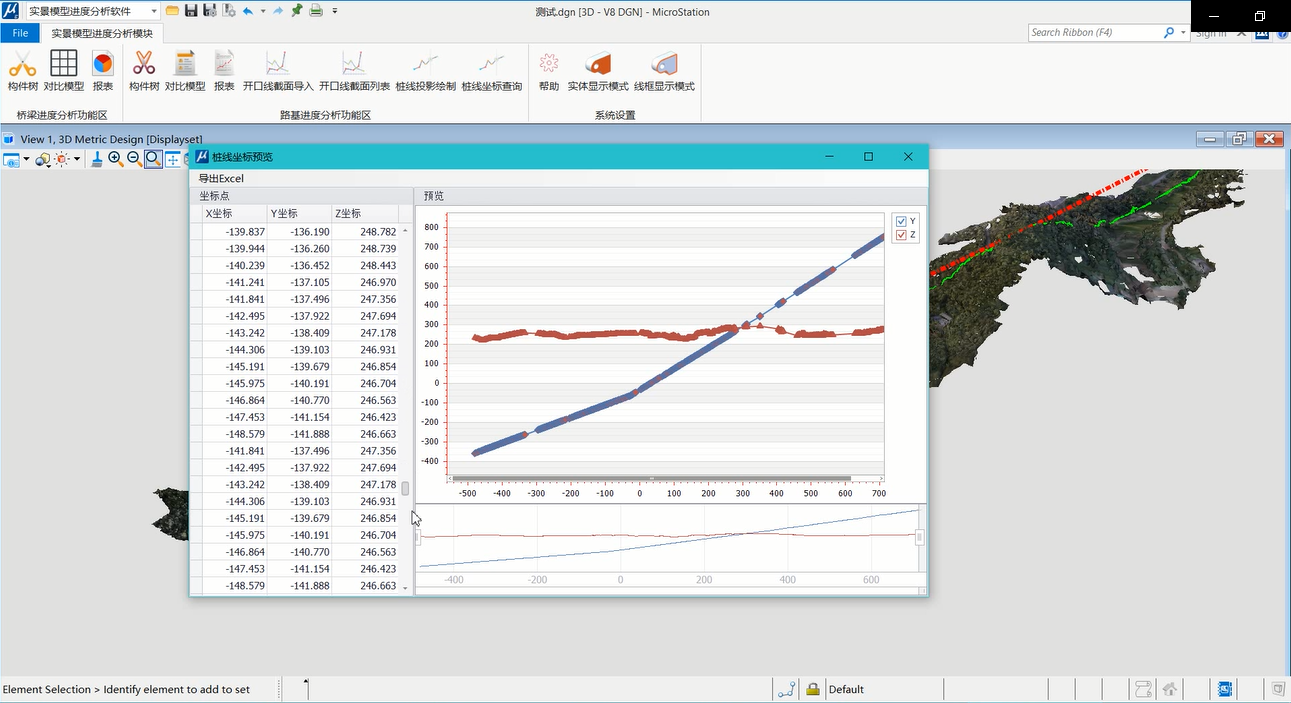Expand the undo history dropdown arrow
This screenshot has width=1291, height=703.
[263, 11]
